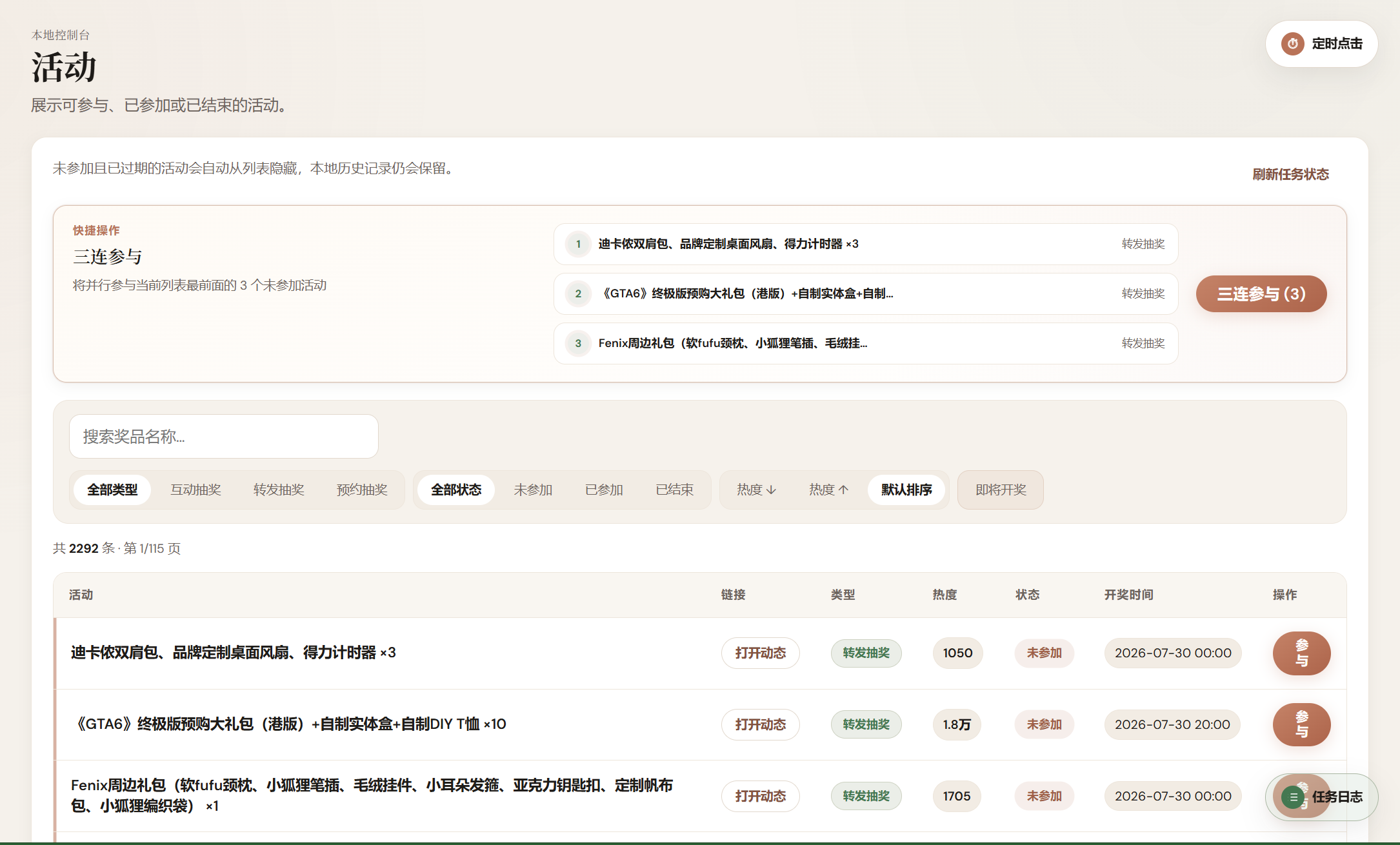This screenshot has width=1400, height=845.
Task: Click draw time 2026-07-30 20:00
Action: [1172, 724]
